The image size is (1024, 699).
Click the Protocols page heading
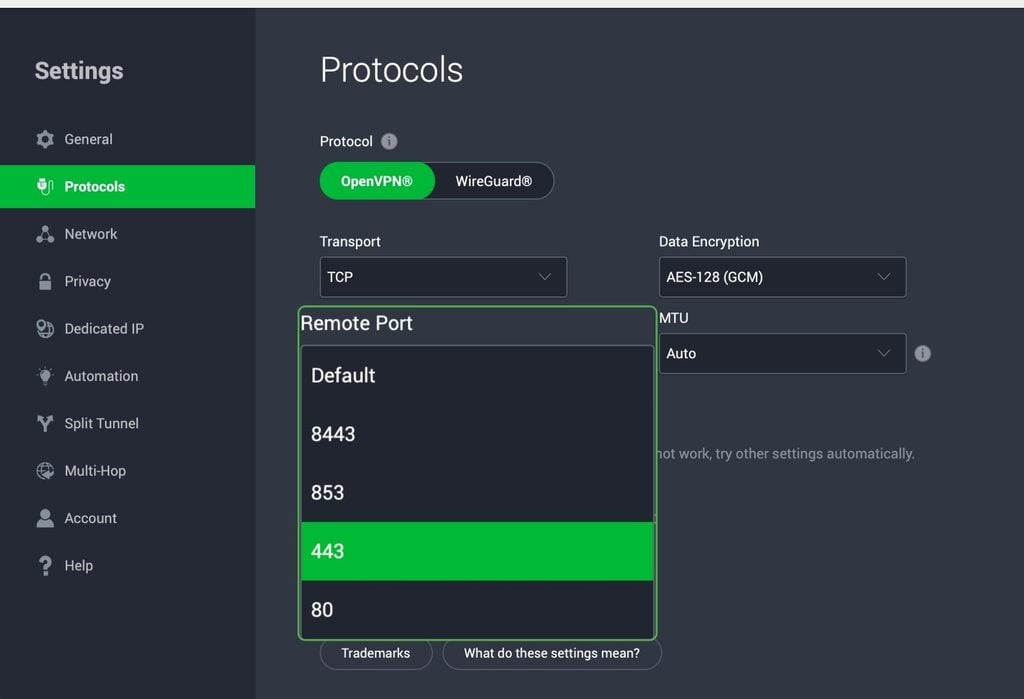click(391, 70)
